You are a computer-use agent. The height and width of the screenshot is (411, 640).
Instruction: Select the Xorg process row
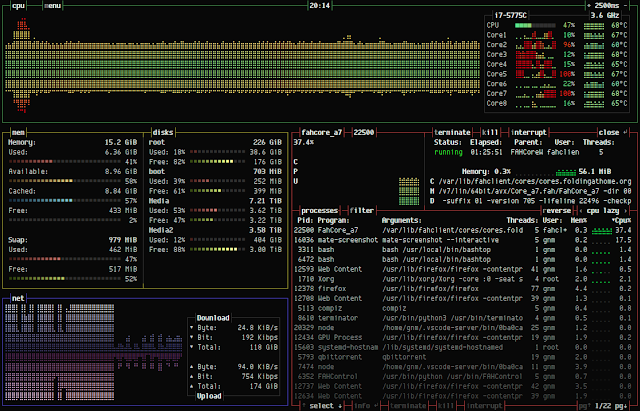[x=462, y=279]
